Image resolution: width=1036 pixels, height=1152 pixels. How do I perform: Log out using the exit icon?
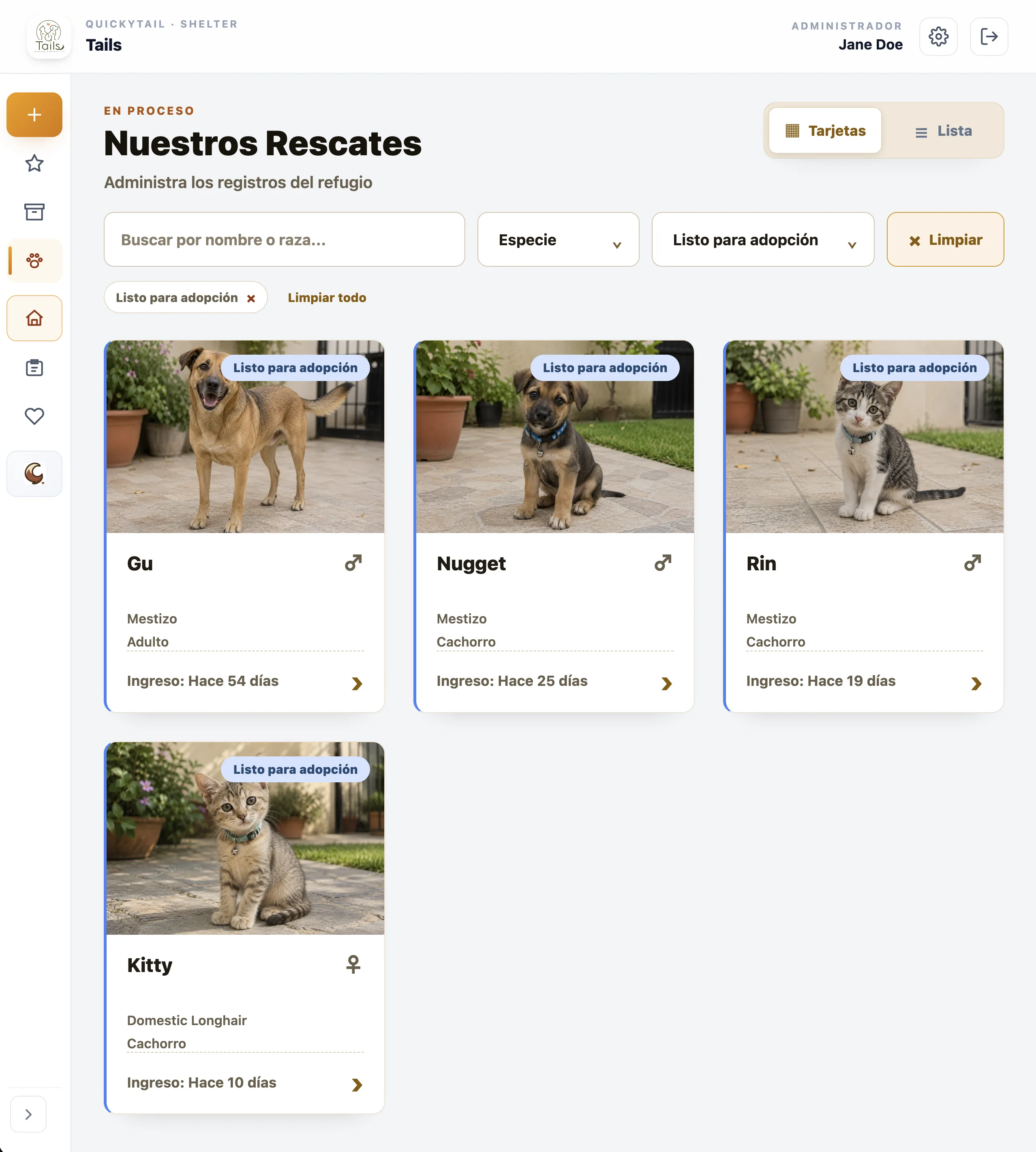click(989, 36)
